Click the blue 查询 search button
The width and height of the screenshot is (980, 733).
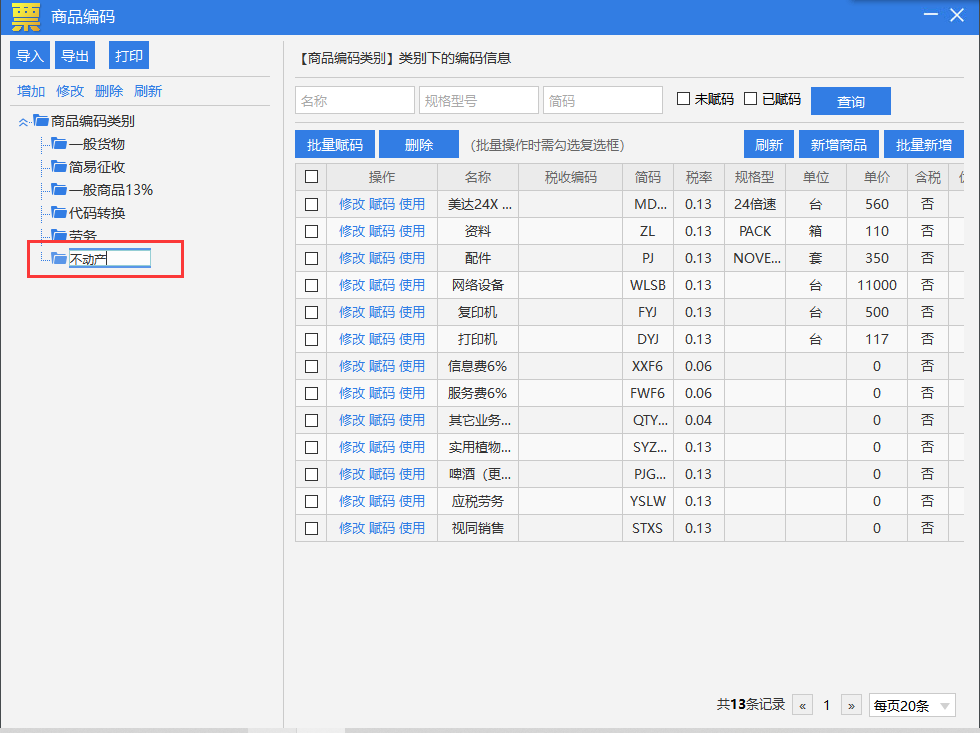[x=850, y=101]
